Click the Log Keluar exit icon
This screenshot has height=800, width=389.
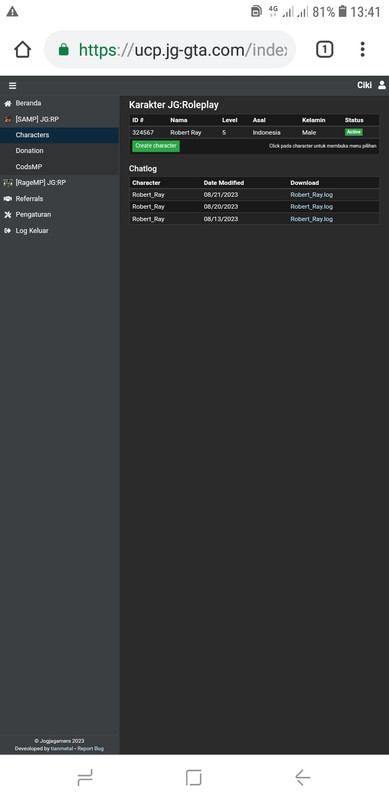8,231
